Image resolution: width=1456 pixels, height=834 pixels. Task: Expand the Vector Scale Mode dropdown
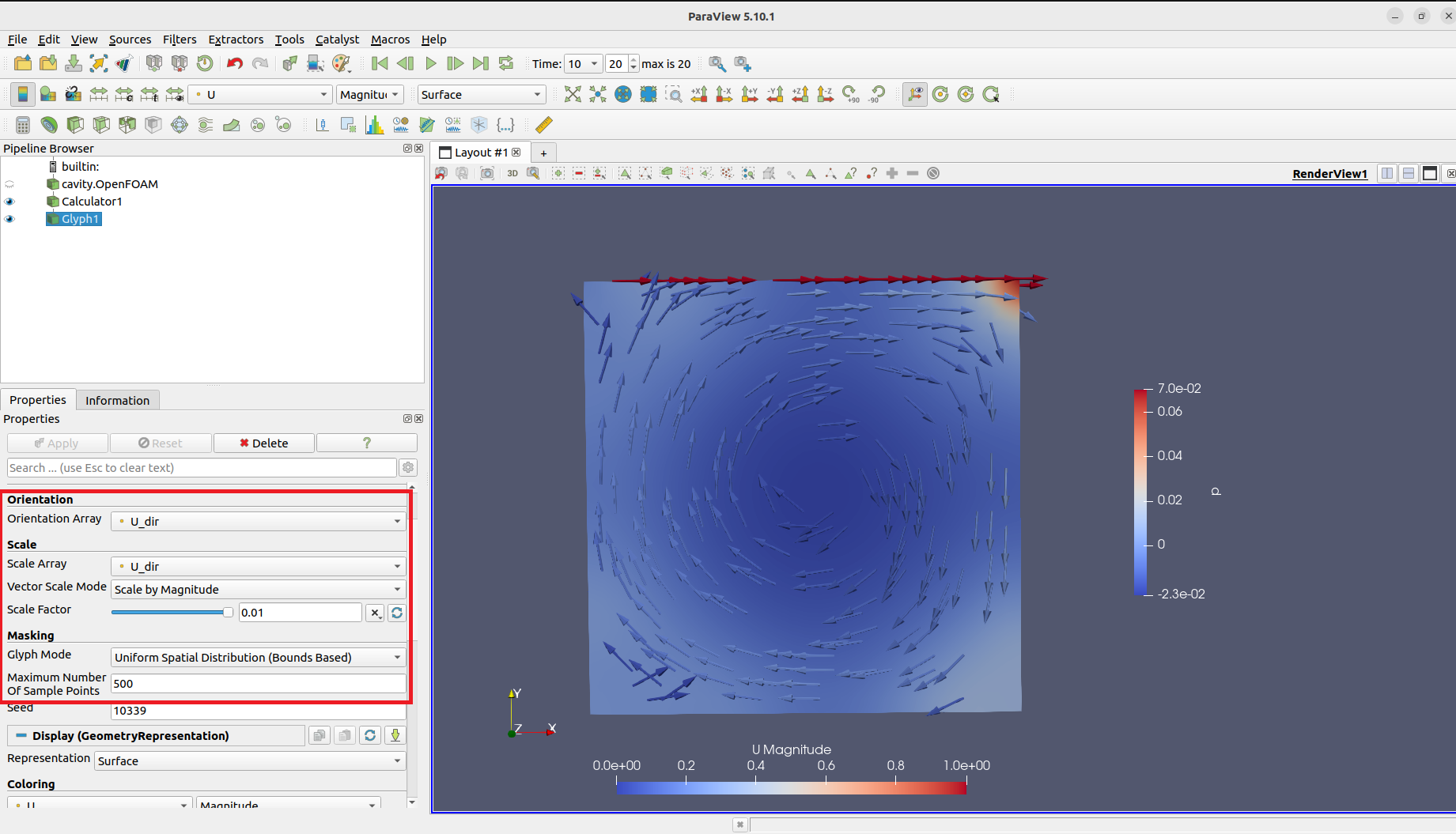(258, 589)
